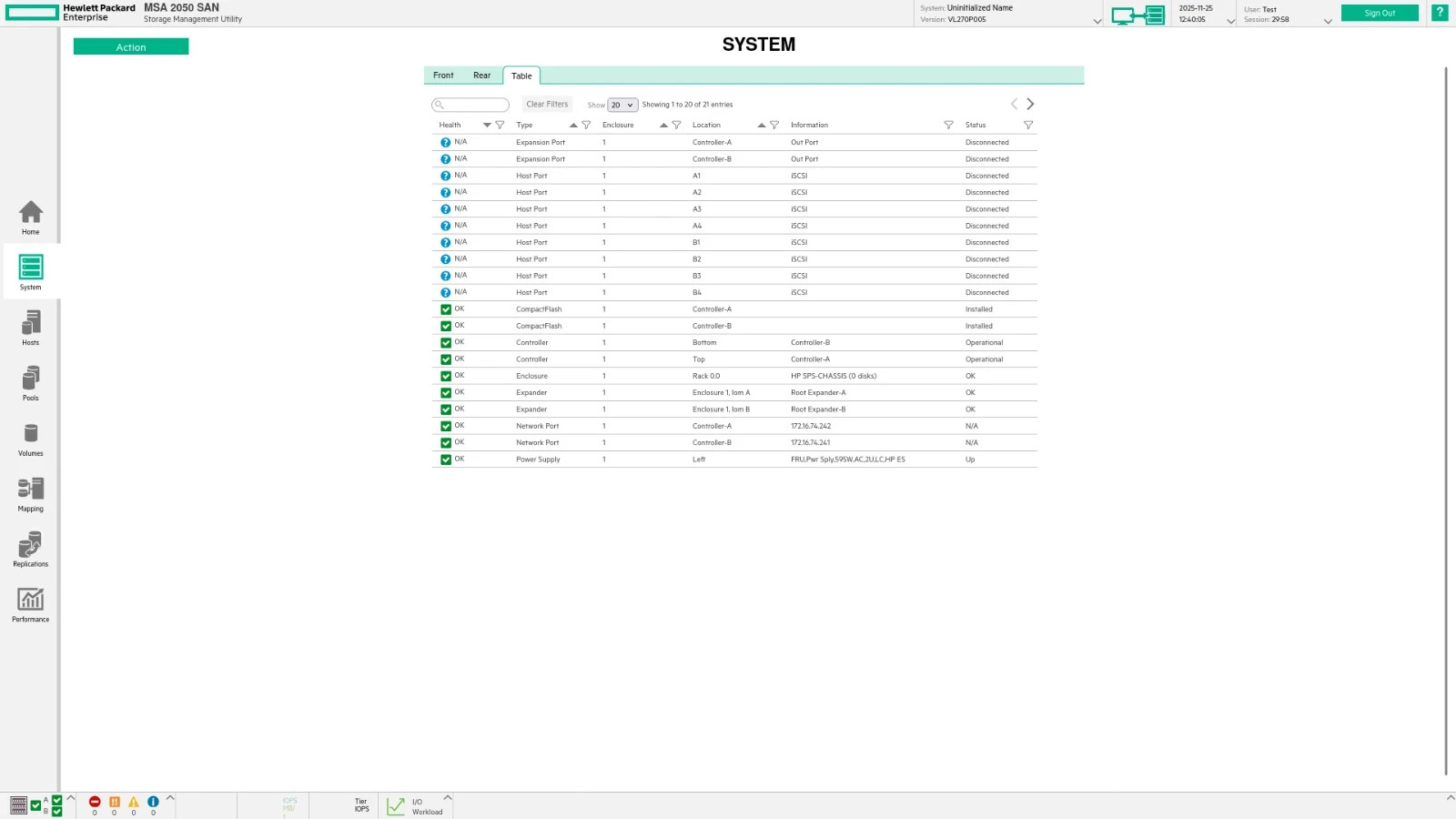Click the Sign Out button

1380,13
